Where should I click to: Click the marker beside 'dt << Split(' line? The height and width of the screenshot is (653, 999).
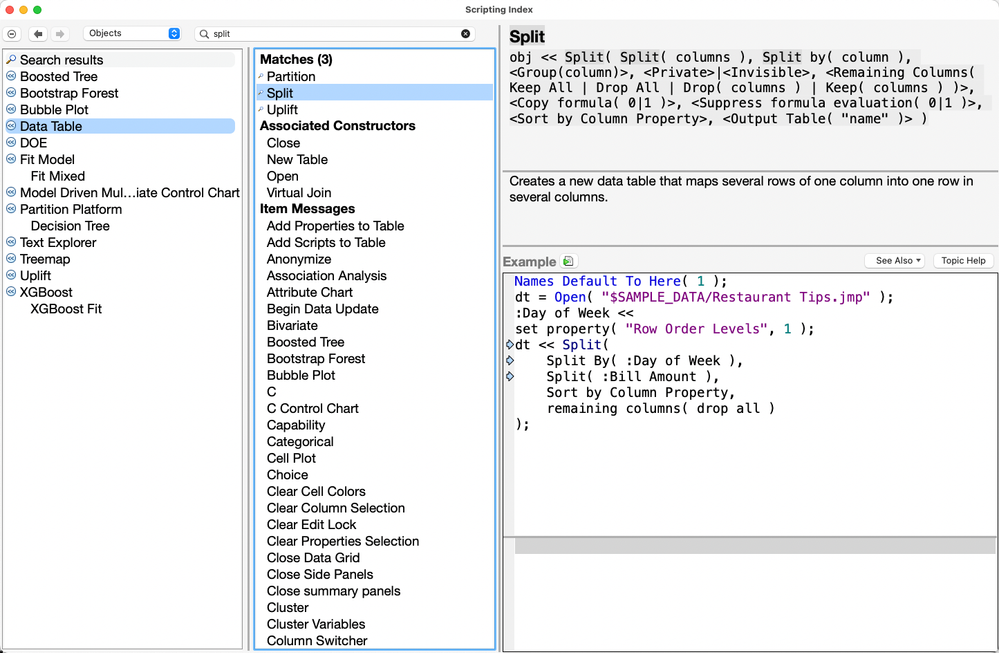(x=510, y=345)
